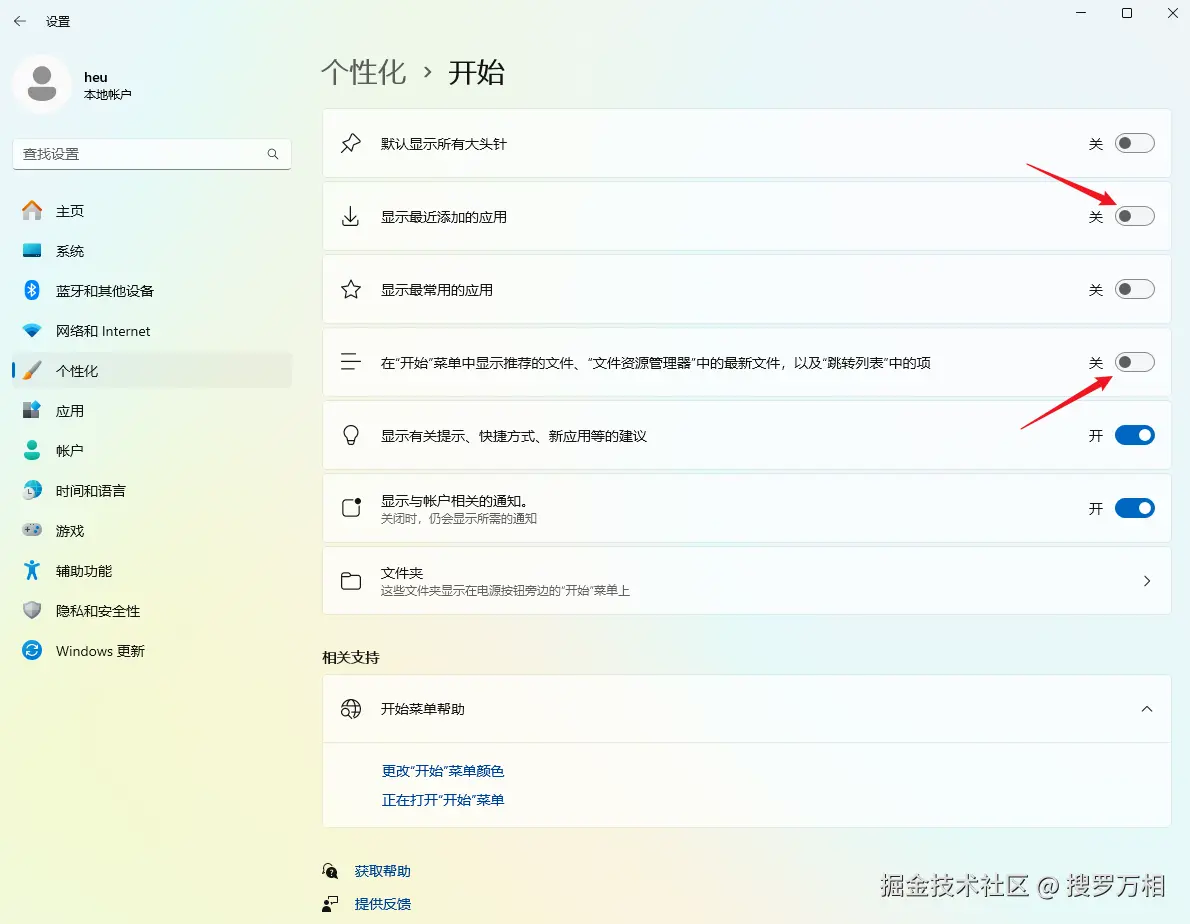Enable 显示最近添加的应用 switch
This screenshot has width=1190, height=924.
(x=1135, y=216)
